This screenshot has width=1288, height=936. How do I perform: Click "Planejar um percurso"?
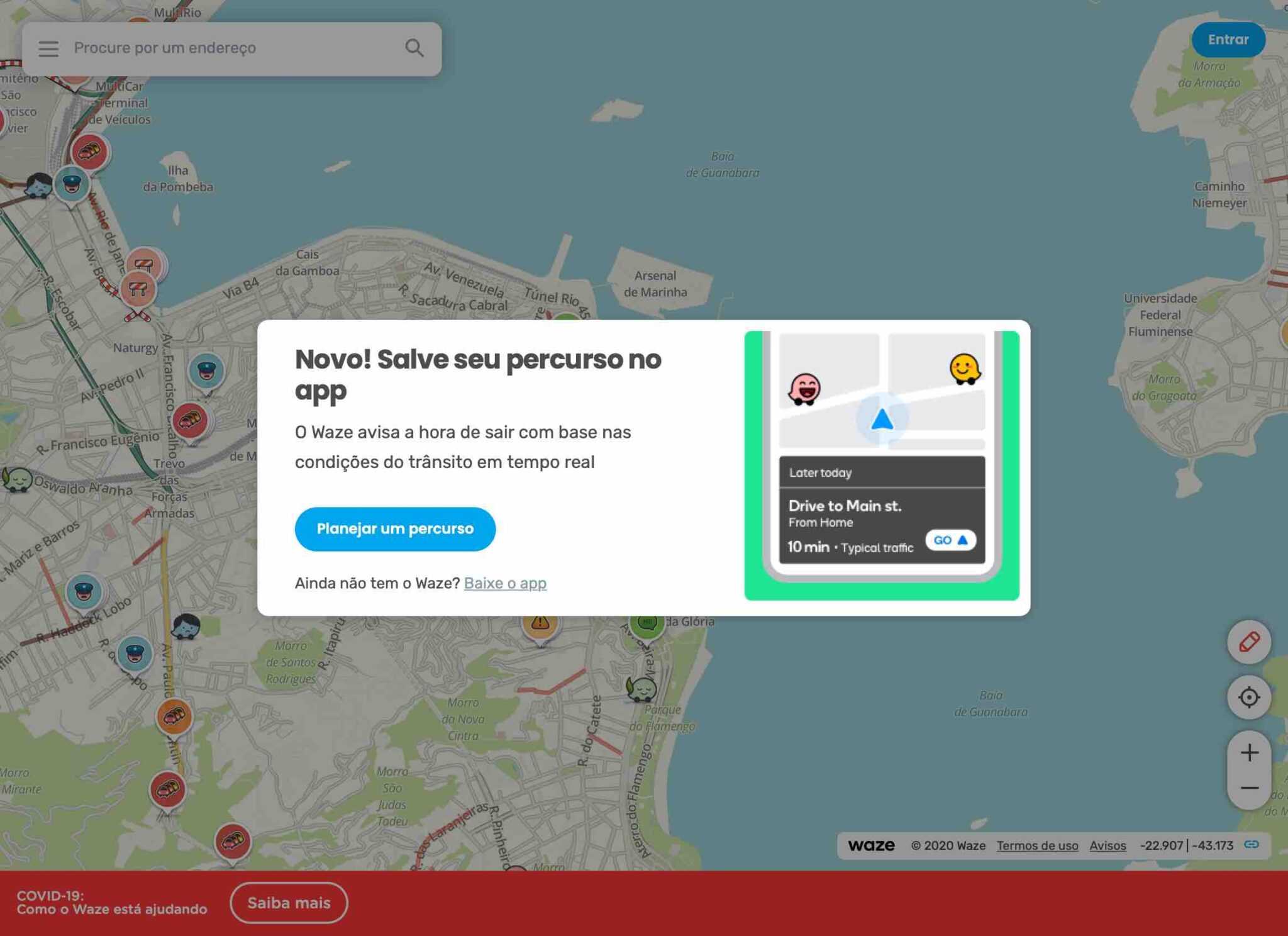click(x=395, y=529)
